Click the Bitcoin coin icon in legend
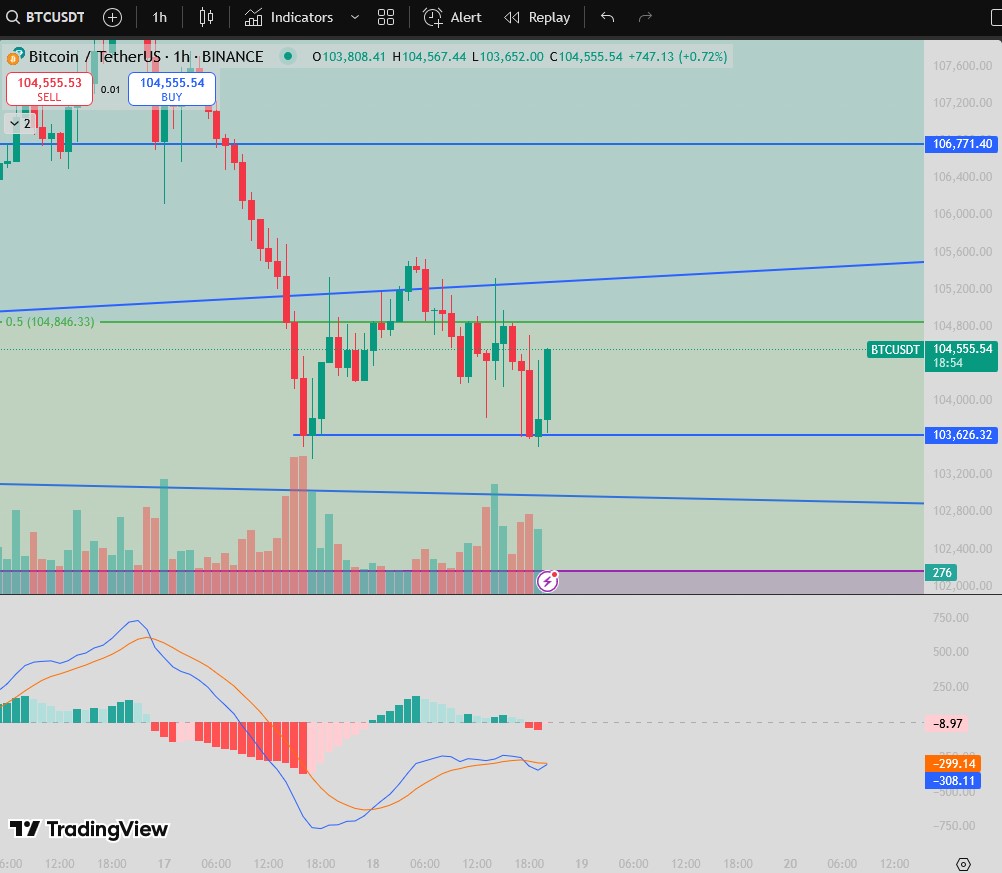 tap(15, 57)
